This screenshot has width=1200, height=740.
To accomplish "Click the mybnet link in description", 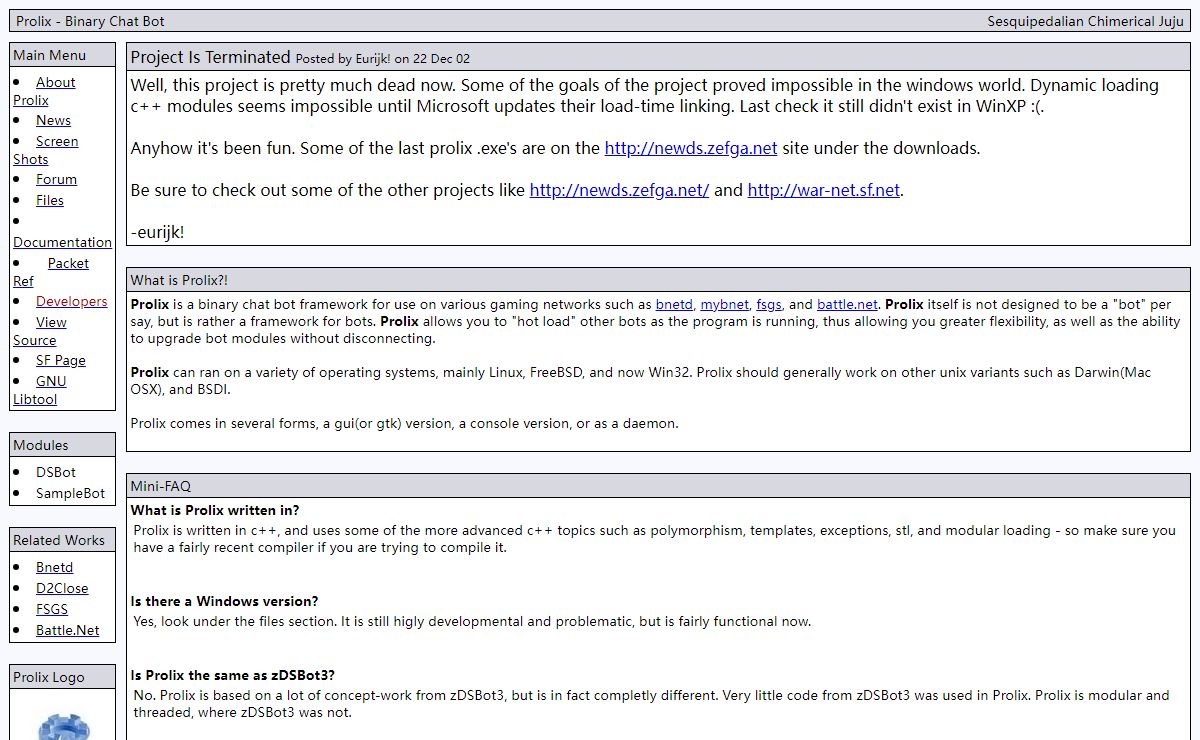I will point(724,305).
